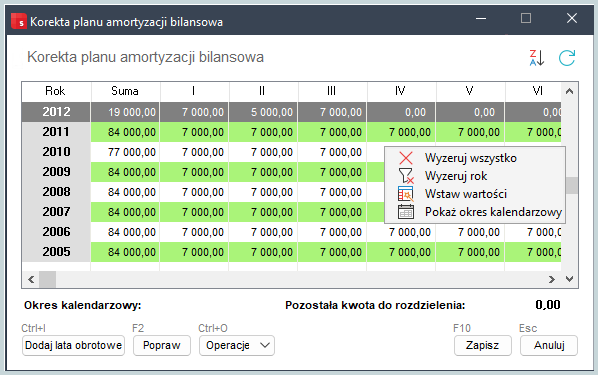The height and width of the screenshot is (375, 598).
Task: Click the vertical scrollbar up arrow
Action: [569, 91]
